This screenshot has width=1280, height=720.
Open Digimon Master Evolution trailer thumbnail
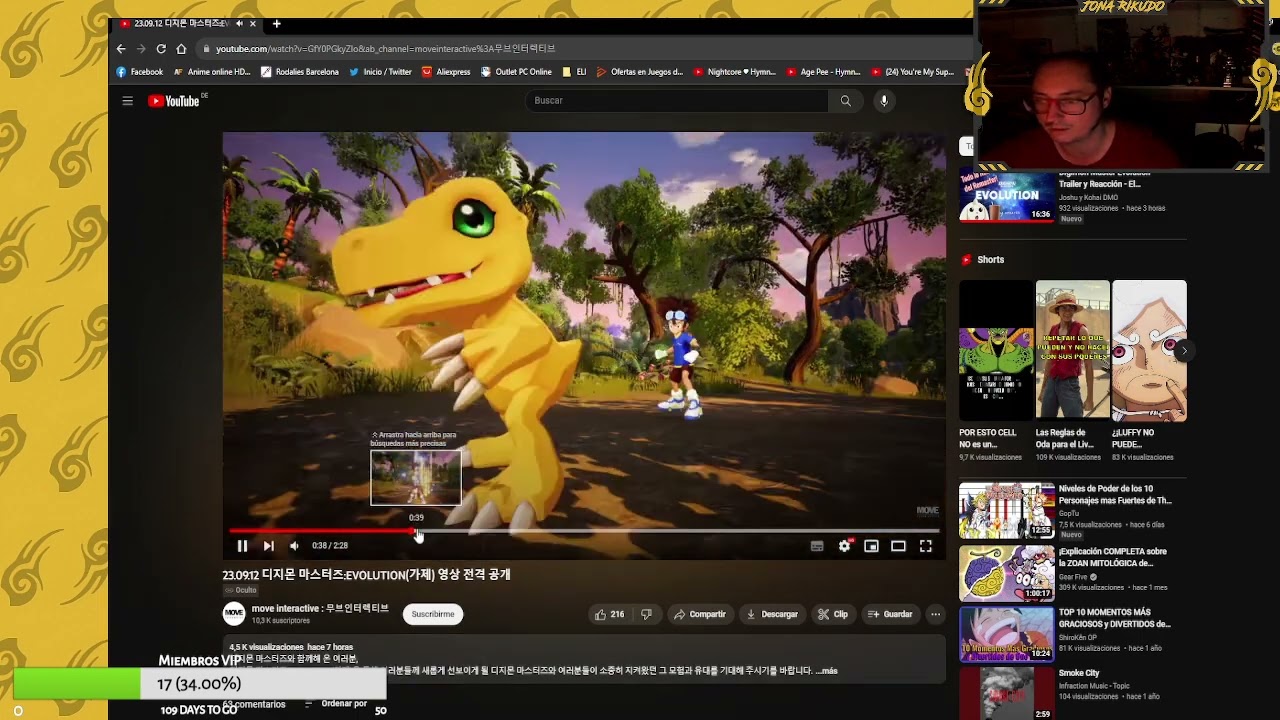1006,196
